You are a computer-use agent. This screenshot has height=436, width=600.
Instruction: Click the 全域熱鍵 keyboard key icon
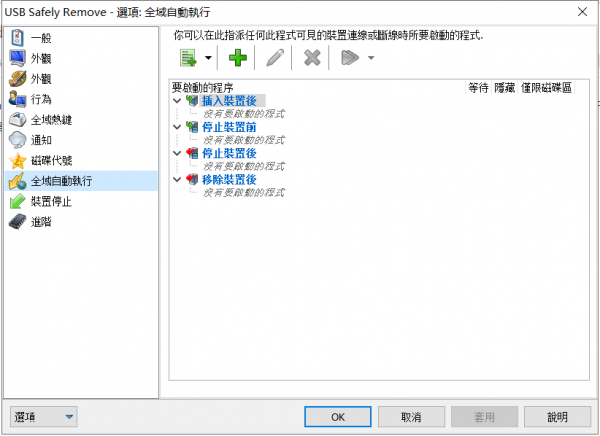pyautogui.click(x=18, y=120)
